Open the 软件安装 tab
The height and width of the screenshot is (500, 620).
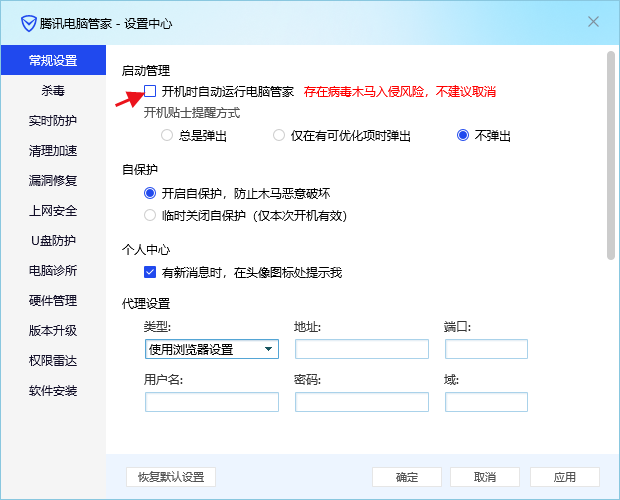point(53,391)
